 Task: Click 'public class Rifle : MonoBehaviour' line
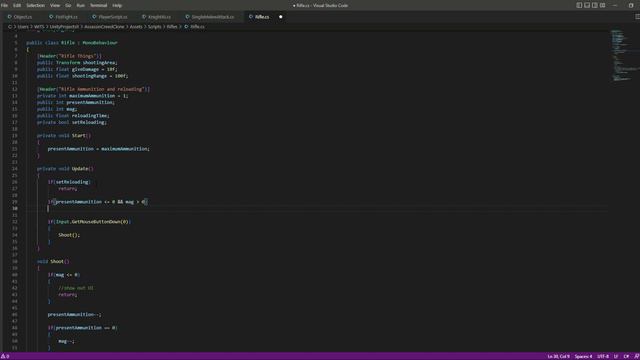[x=72, y=42]
